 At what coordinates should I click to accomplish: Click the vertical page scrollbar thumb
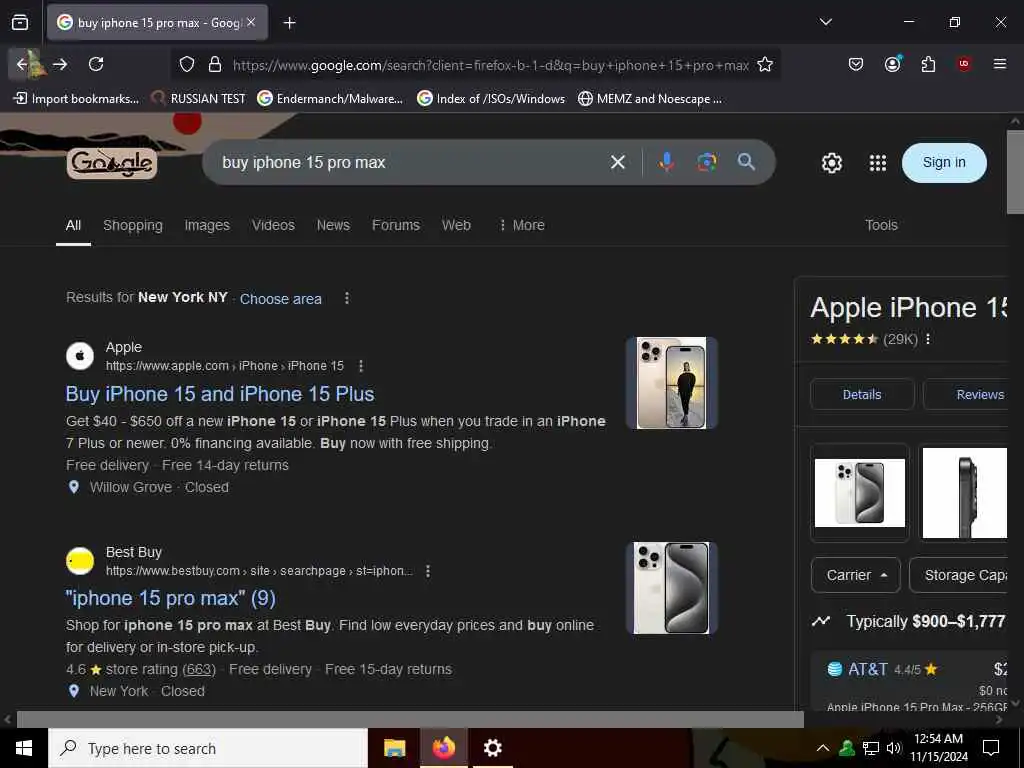point(1015,171)
